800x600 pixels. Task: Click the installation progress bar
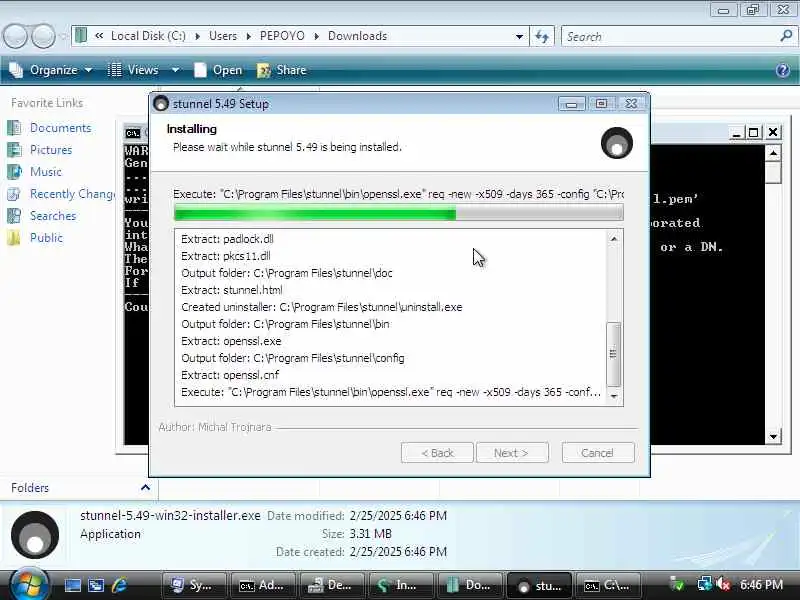pyautogui.click(x=398, y=213)
